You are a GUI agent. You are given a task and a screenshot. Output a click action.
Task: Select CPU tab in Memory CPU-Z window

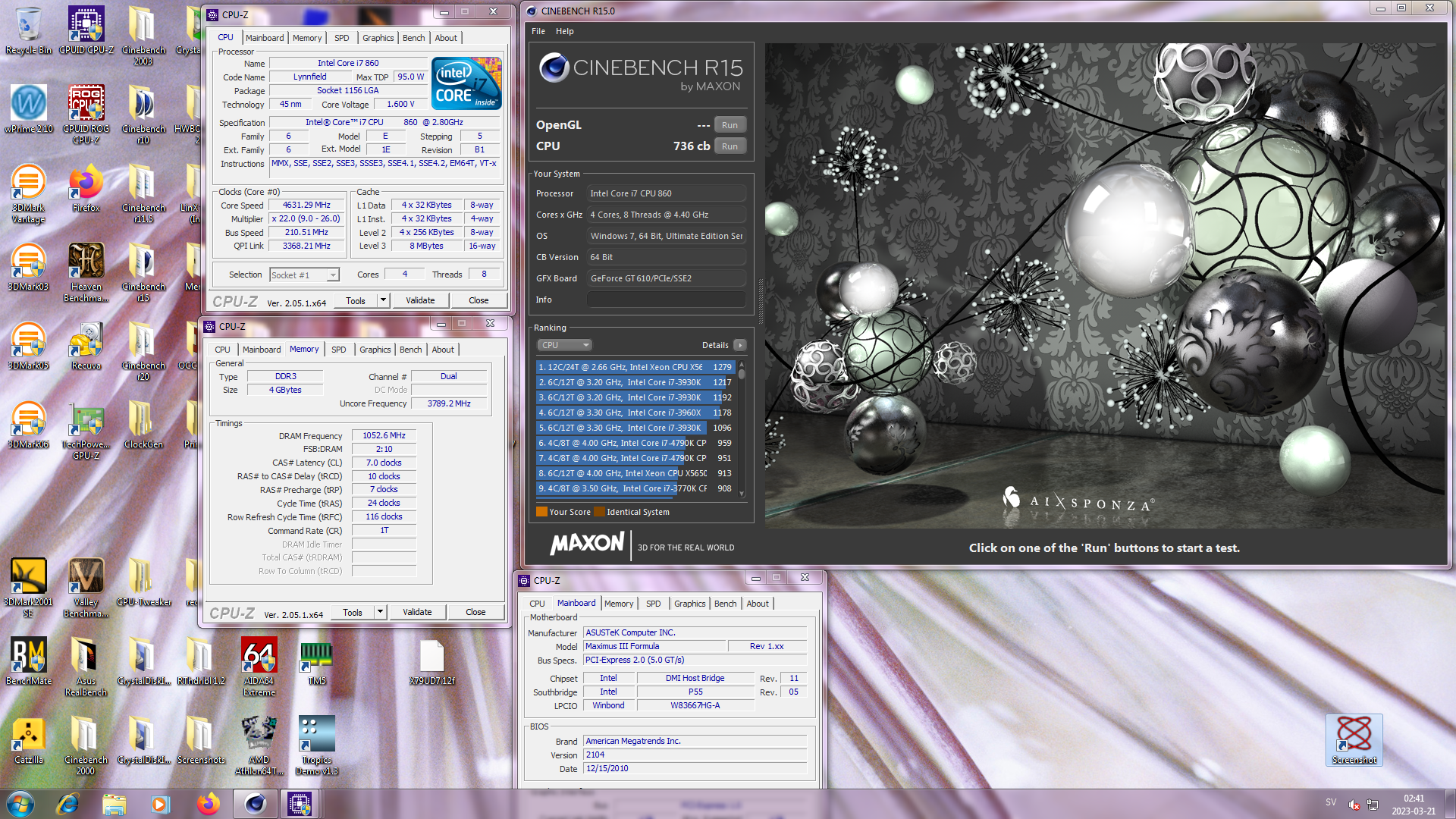(x=222, y=350)
